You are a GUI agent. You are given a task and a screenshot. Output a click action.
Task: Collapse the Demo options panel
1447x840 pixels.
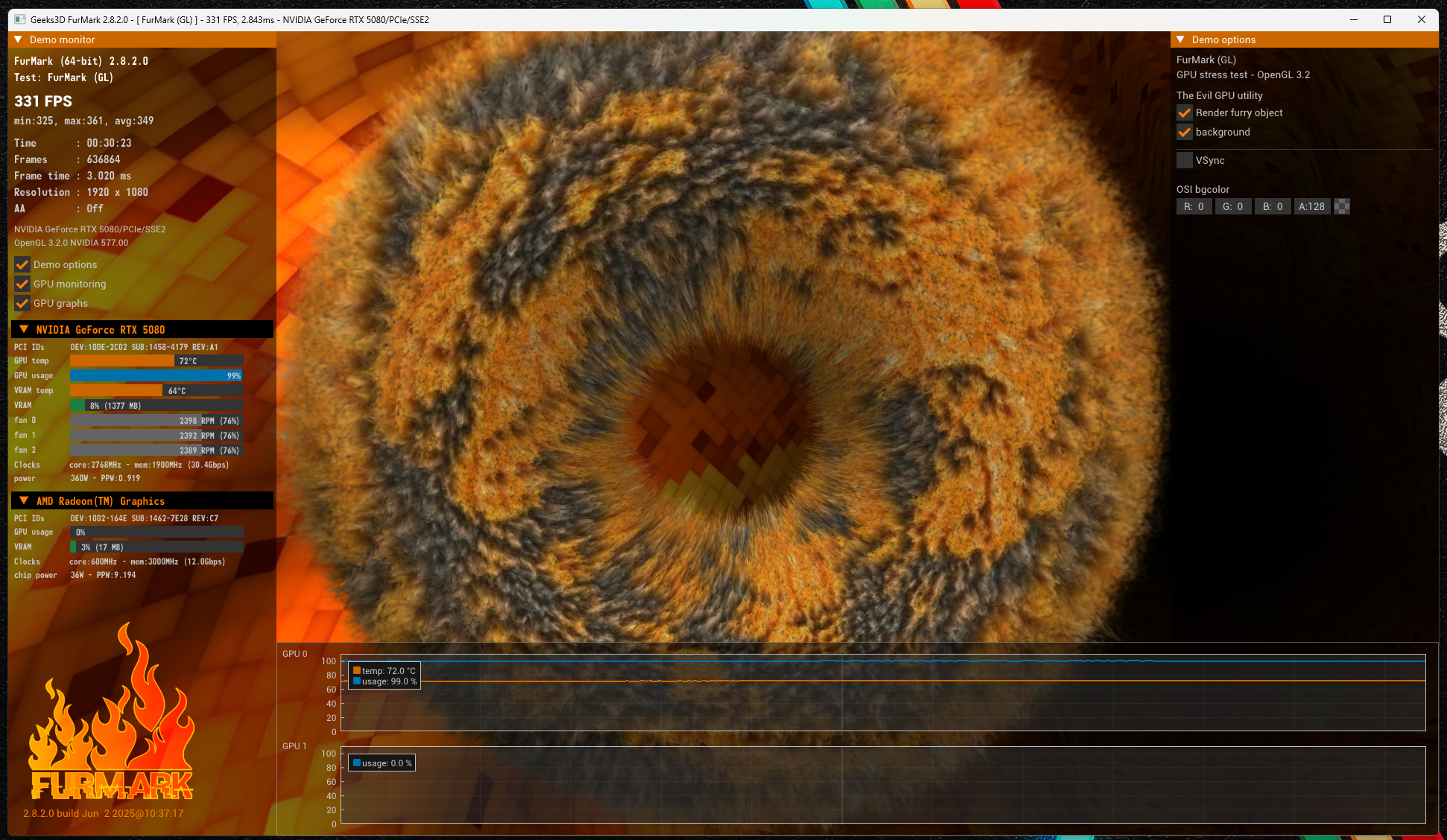[1180, 39]
